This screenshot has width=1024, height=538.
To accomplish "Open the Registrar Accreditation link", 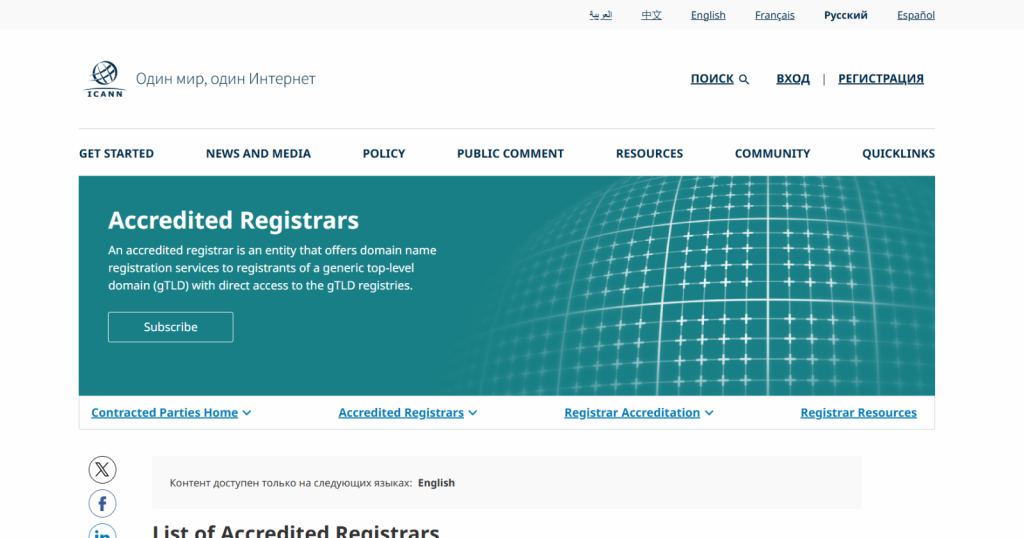I will point(632,413).
